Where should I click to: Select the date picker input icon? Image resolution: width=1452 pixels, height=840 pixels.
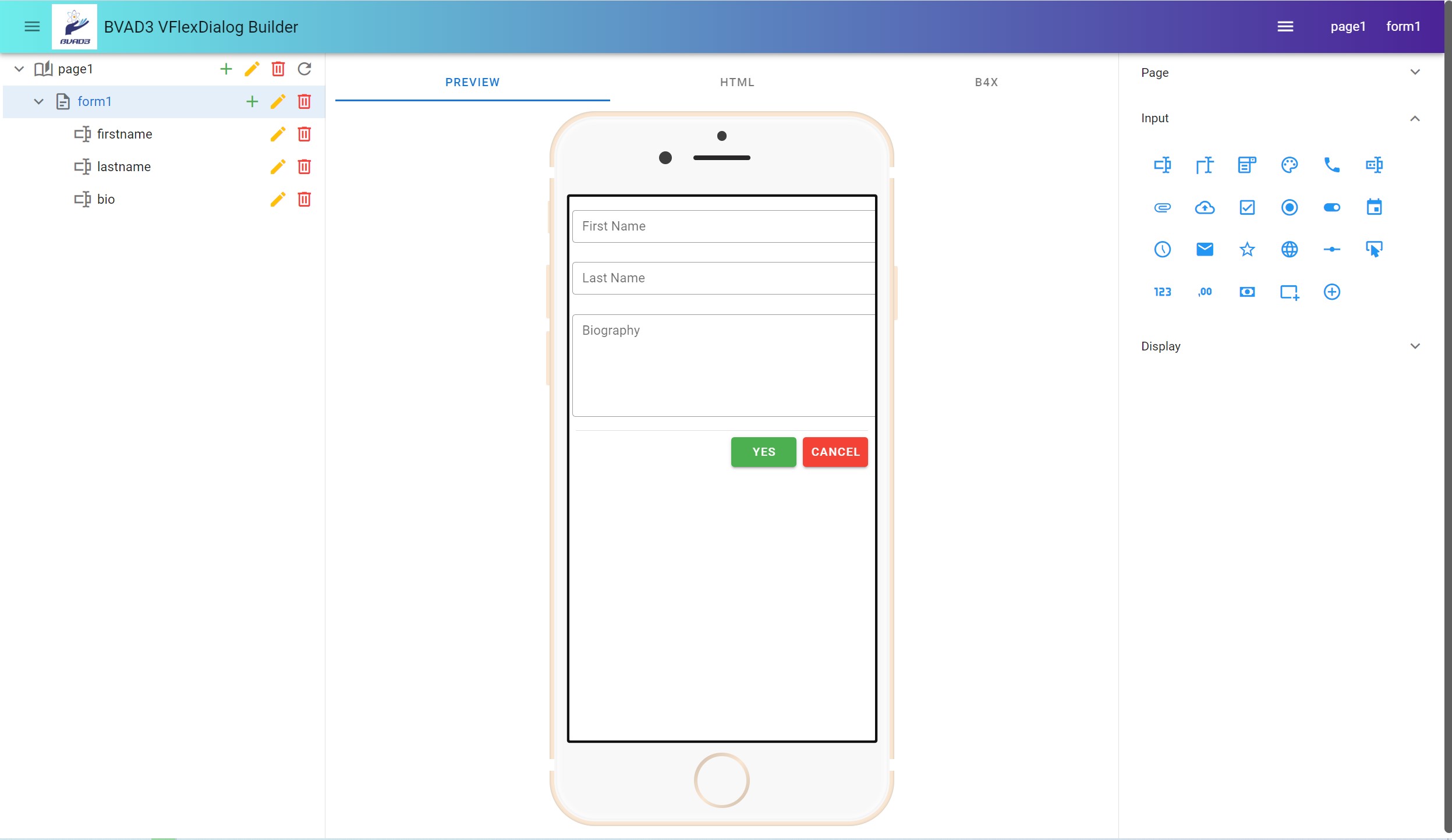click(x=1375, y=207)
